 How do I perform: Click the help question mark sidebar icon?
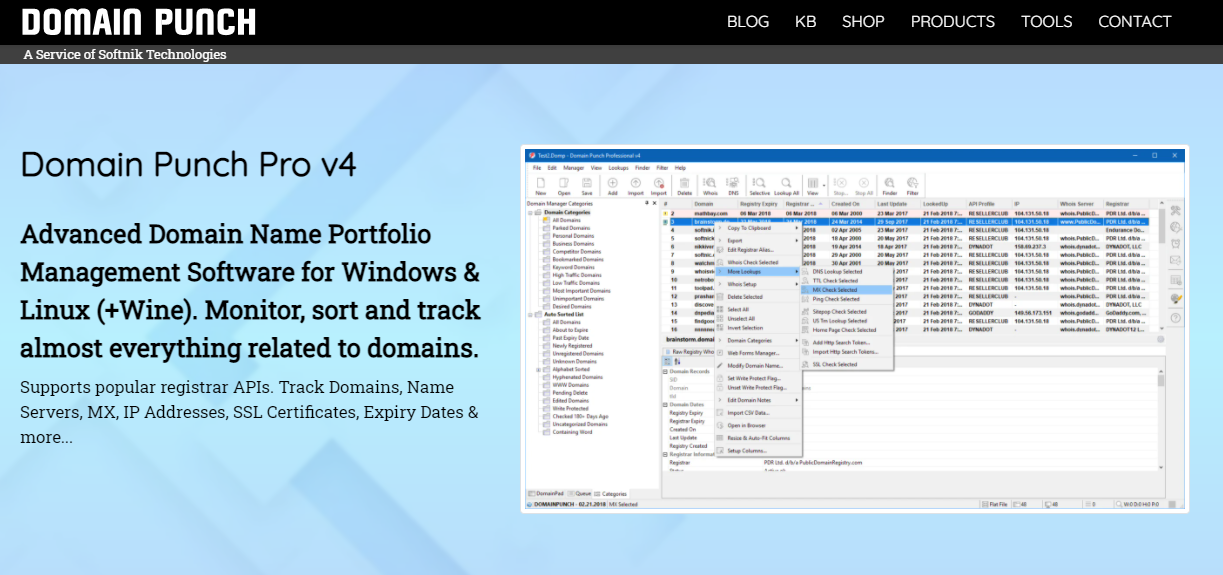1176,318
